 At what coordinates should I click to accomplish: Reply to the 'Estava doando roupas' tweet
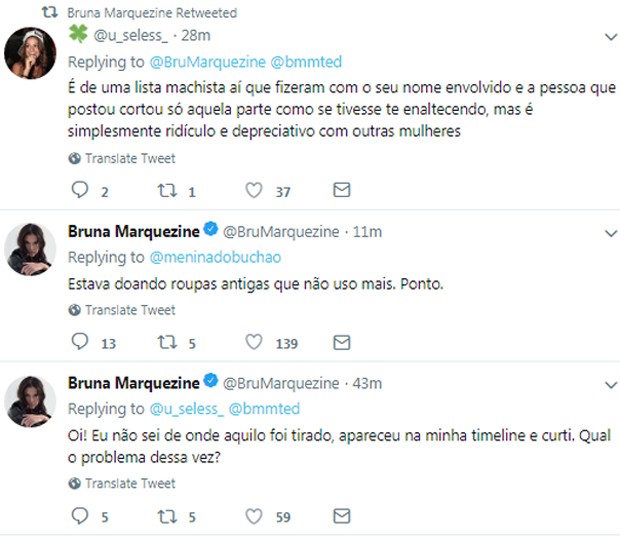pos(82,343)
